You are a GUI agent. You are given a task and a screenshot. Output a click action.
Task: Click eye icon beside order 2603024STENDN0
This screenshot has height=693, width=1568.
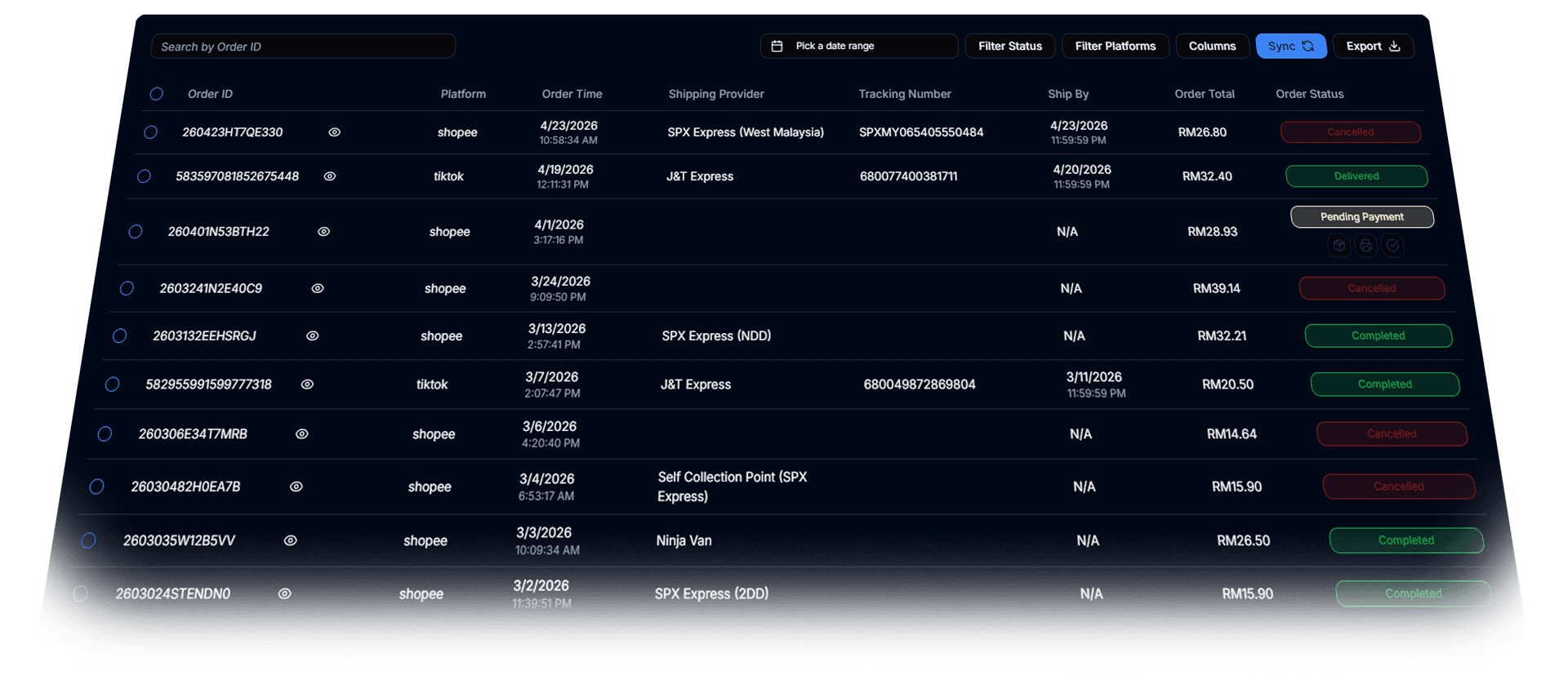coord(284,593)
